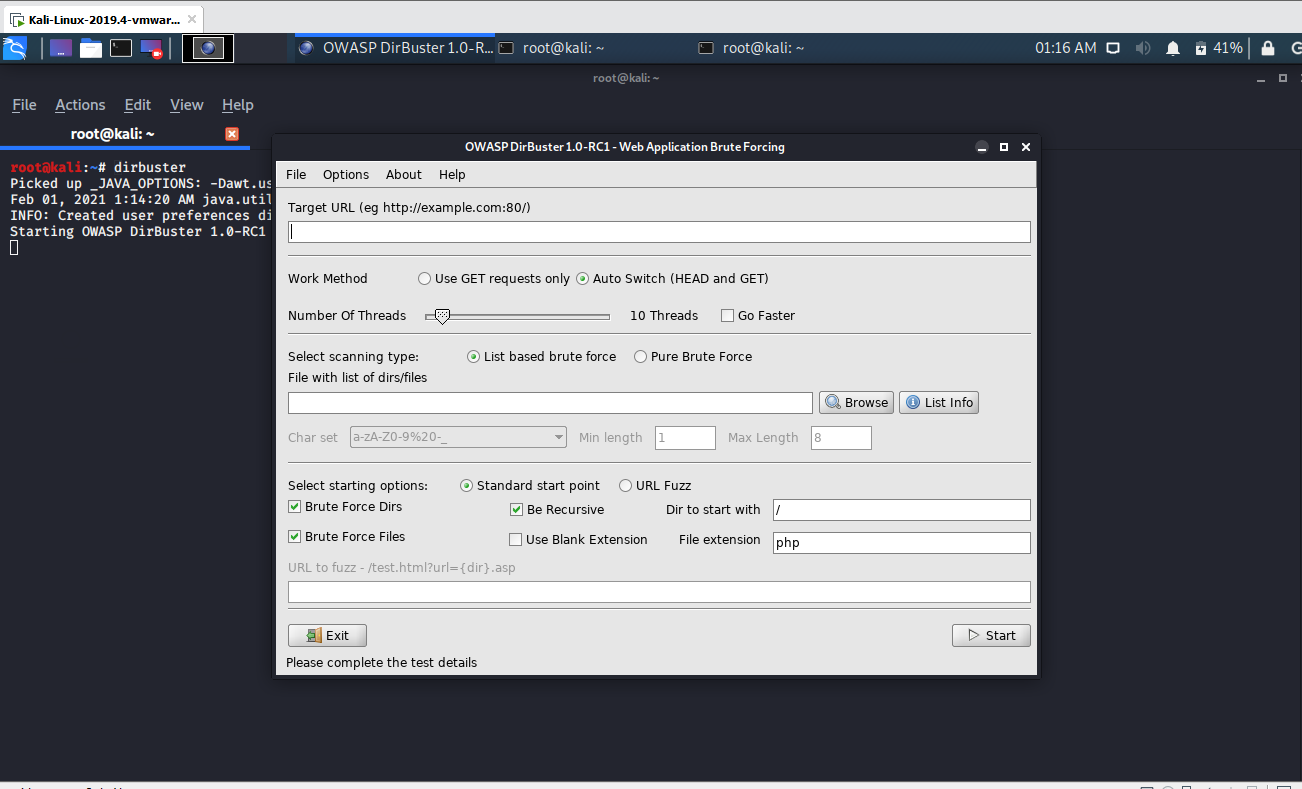
Task: Click the screen recorder launcher icon
Action: [151, 48]
